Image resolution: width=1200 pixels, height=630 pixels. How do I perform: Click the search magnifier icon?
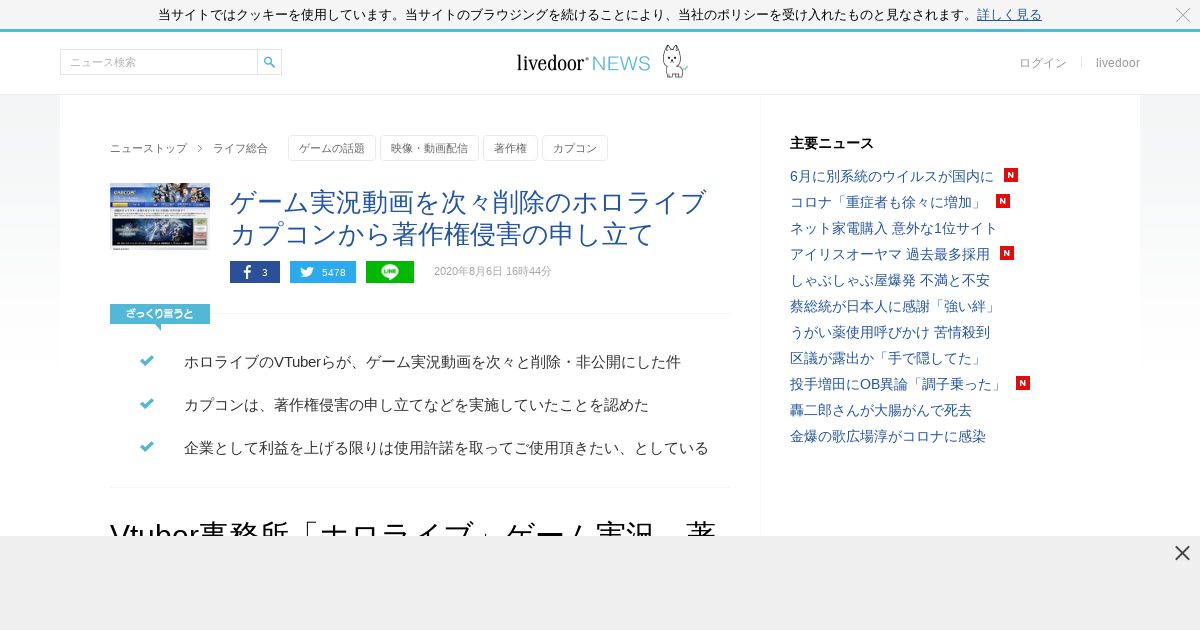click(269, 62)
